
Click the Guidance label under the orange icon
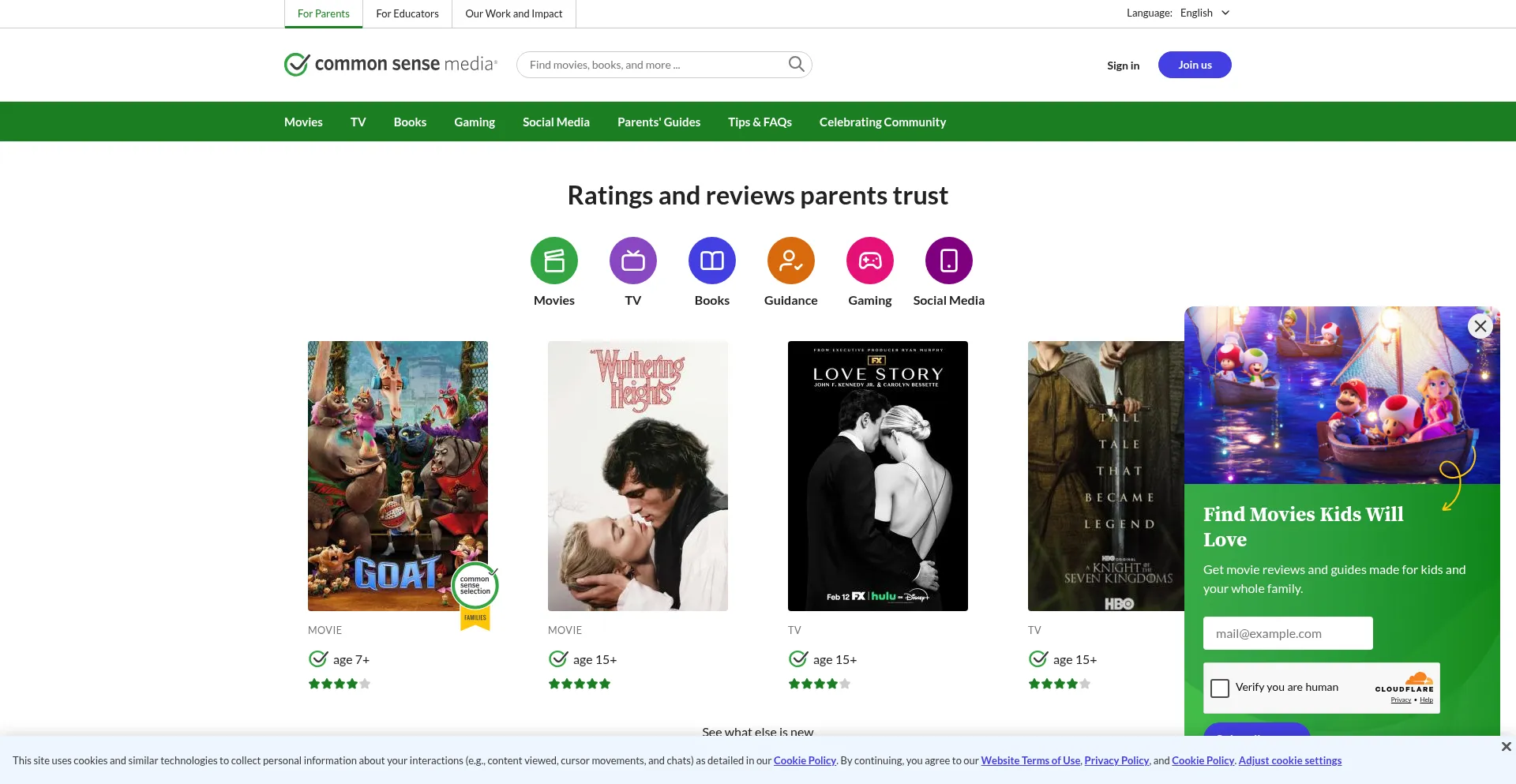[791, 300]
